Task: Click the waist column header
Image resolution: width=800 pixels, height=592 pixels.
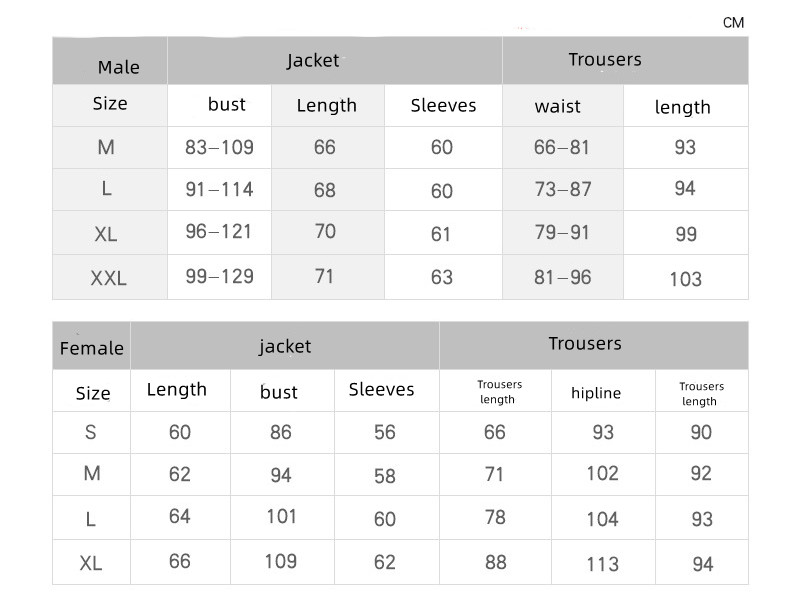Action: (x=557, y=106)
